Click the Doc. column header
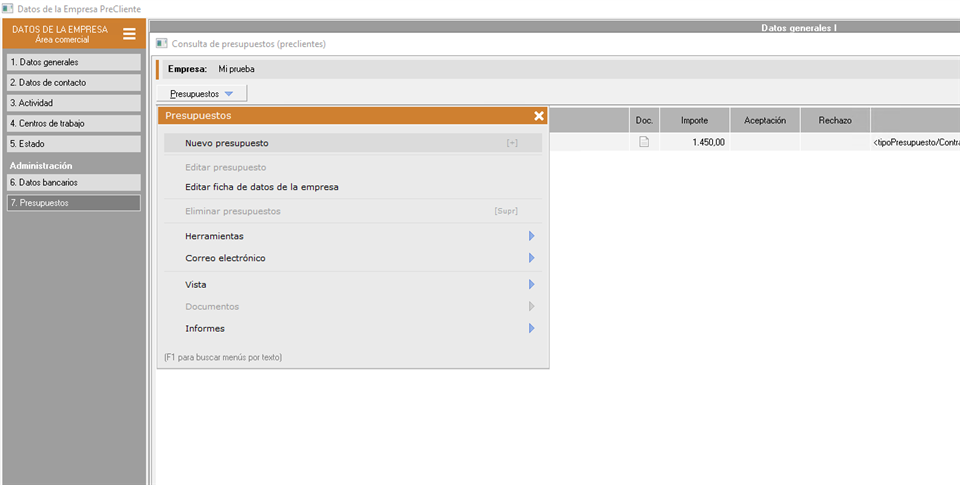Image resolution: width=960 pixels, height=485 pixels. pos(644,121)
